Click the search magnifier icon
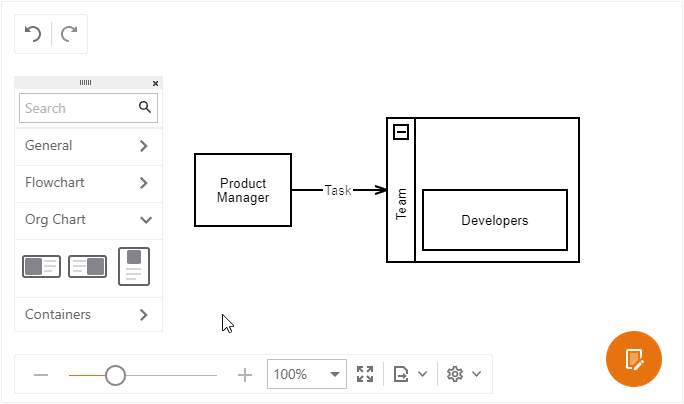Image resolution: width=684 pixels, height=404 pixels. point(145,107)
